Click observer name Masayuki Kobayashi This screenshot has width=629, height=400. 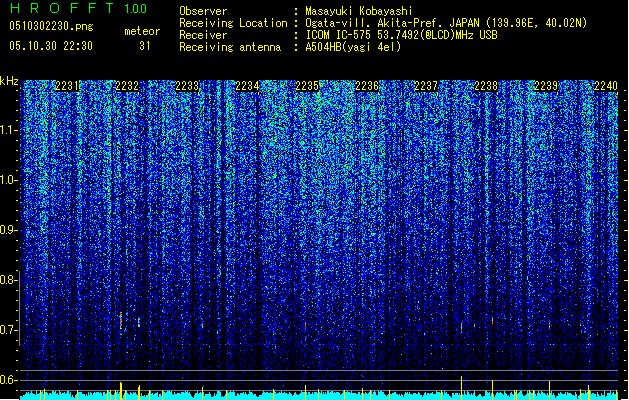tap(359, 11)
